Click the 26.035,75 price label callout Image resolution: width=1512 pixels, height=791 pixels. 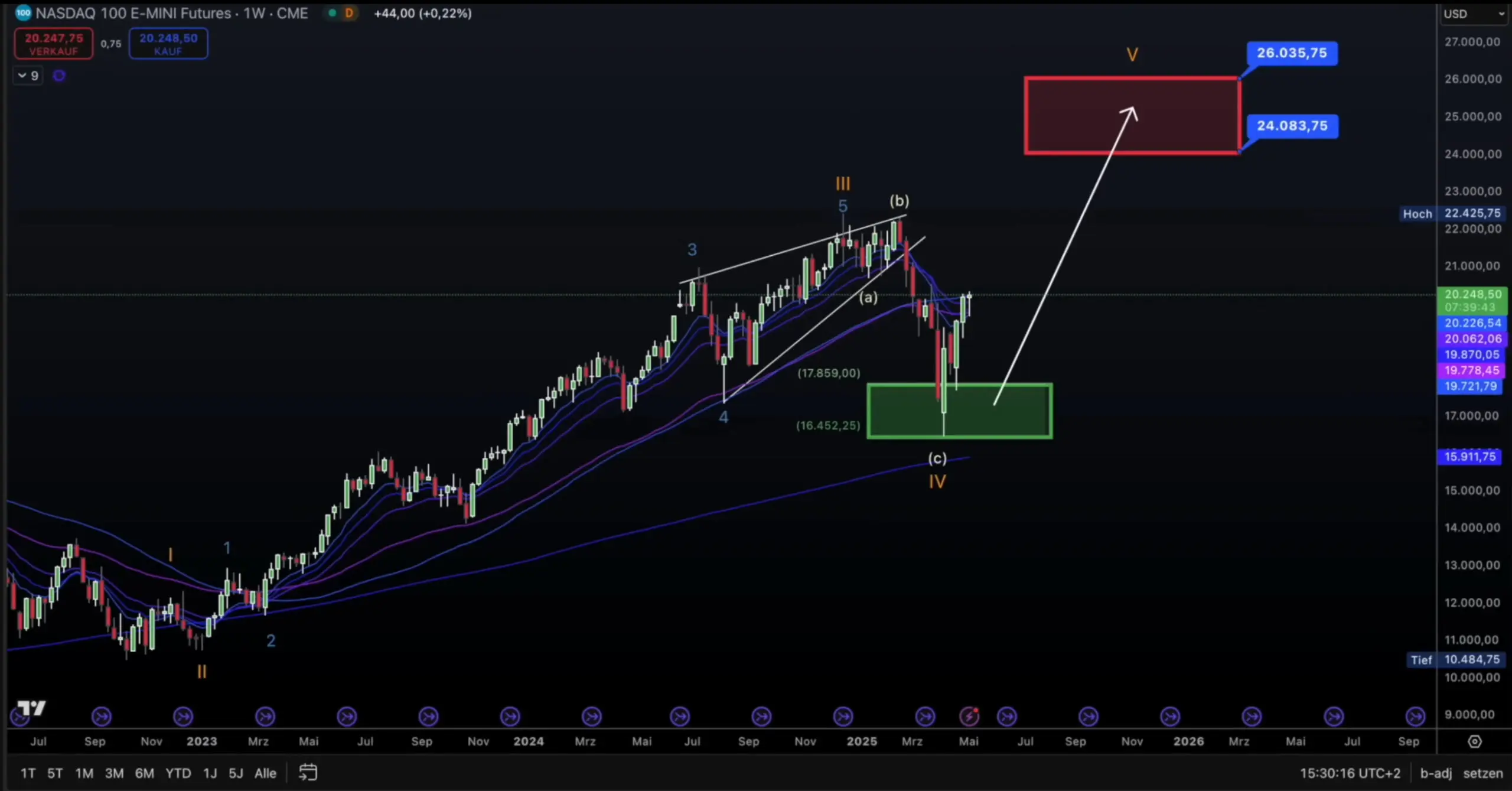coord(1292,53)
